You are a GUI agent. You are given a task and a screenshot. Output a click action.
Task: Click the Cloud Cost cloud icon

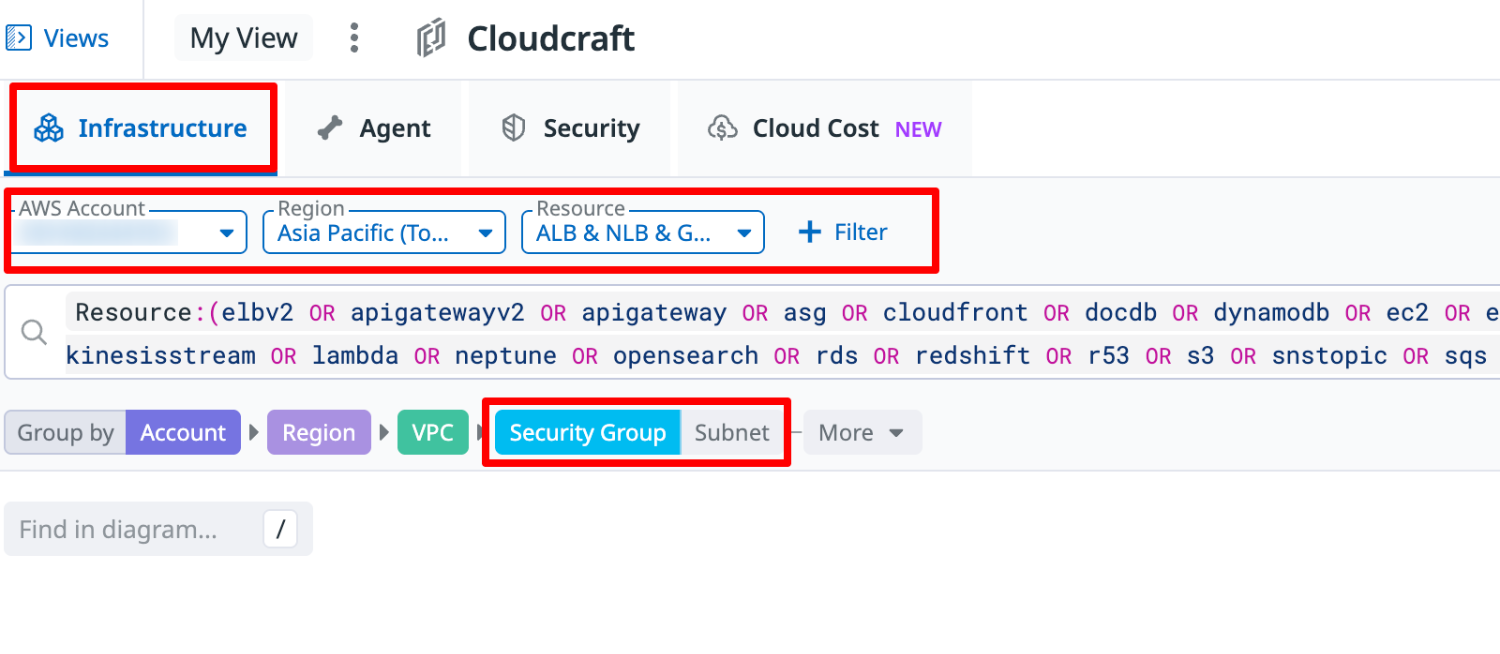point(722,128)
